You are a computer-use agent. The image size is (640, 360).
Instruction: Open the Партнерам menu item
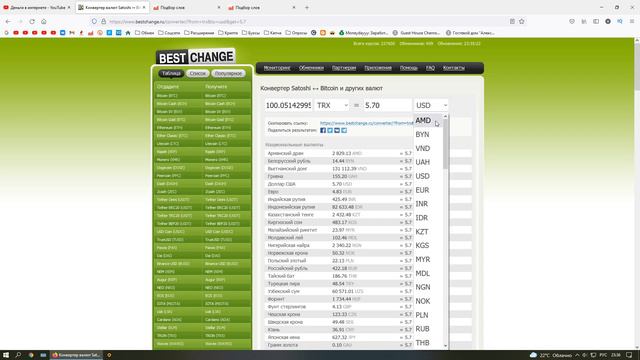tap(344, 68)
